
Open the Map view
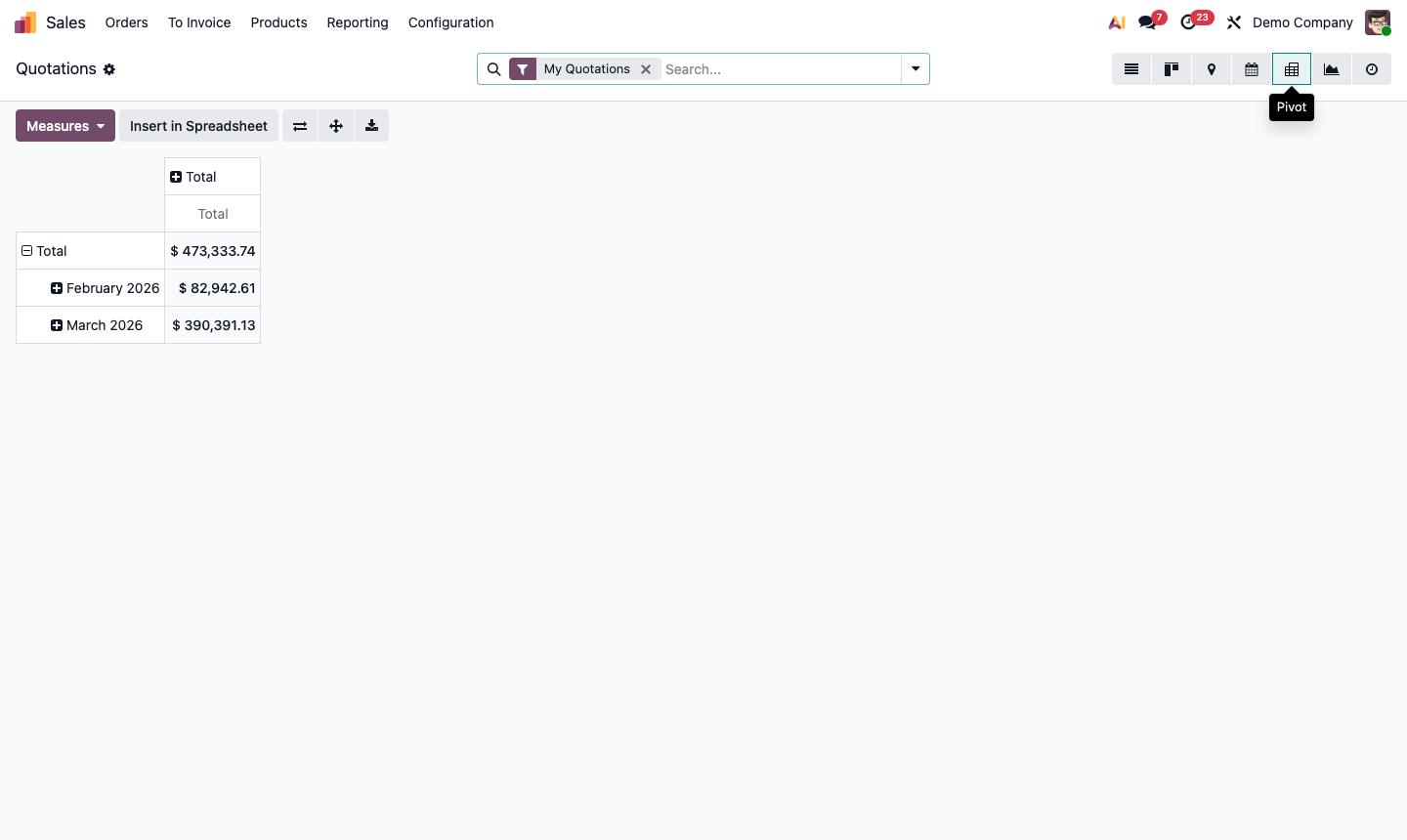click(x=1212, y=69)
